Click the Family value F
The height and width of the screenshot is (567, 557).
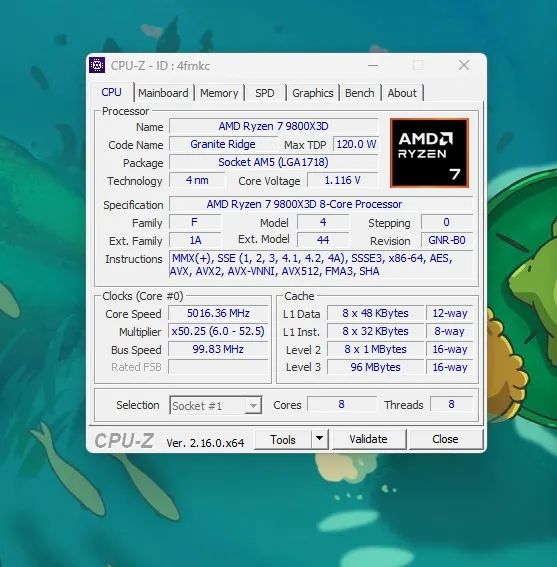(195, 222)
